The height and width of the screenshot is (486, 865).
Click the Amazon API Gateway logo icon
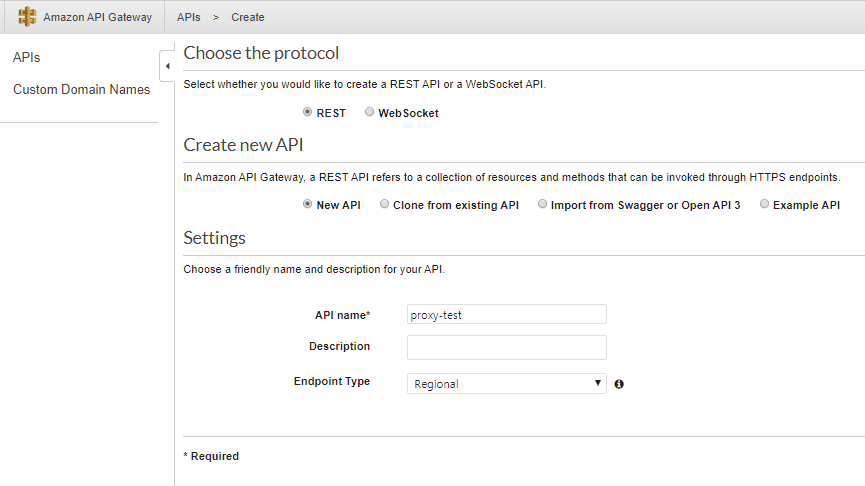pos(26,17)
